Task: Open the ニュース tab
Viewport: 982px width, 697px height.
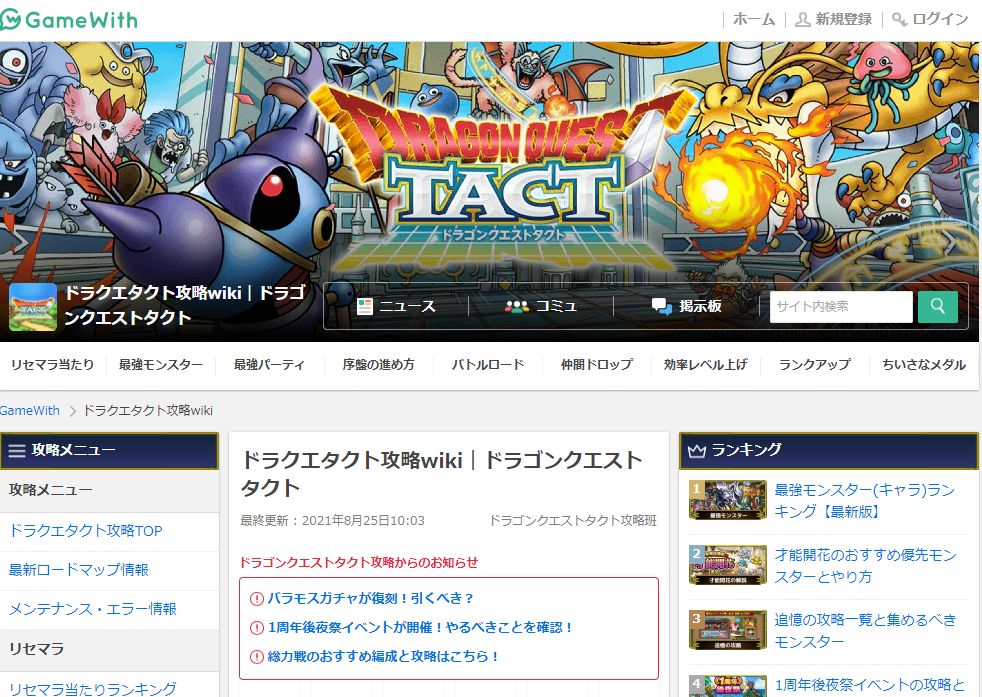Action: (396, 306)
